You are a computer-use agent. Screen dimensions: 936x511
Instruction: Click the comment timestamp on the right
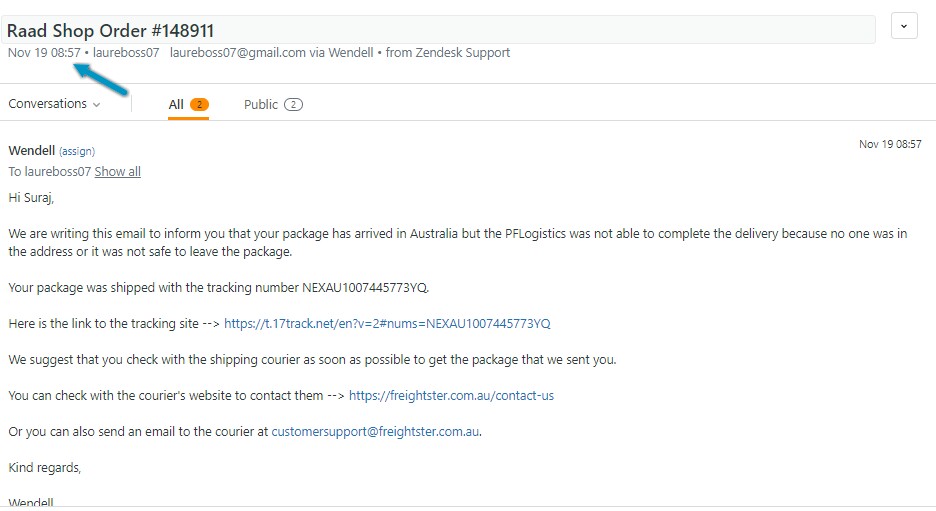click(890, 145)
